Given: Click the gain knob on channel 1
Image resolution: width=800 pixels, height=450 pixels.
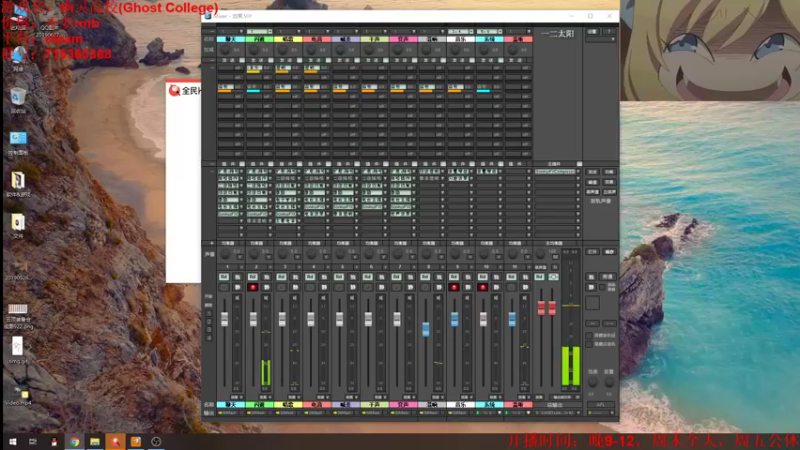Looking at the screenshot, I should click(x=225, y=50).
